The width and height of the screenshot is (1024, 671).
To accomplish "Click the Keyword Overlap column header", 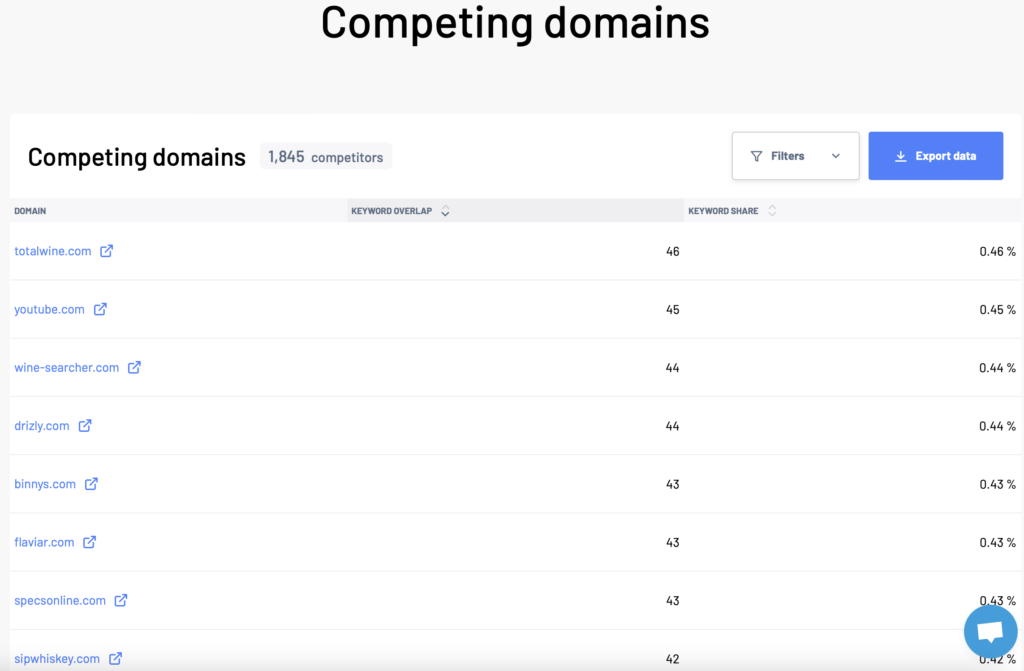I will (515, 211).
